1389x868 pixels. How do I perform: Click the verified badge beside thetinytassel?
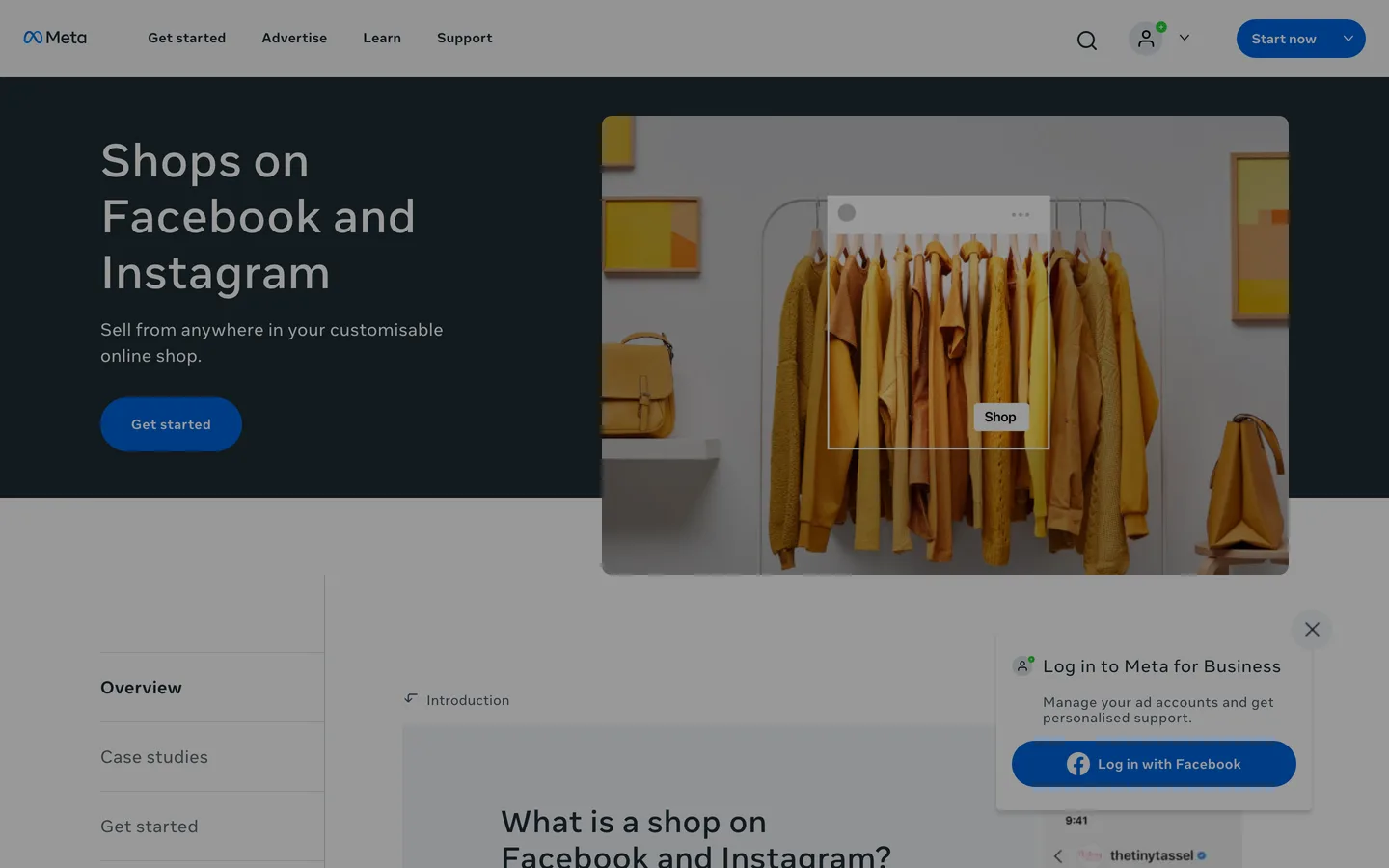coord(1202,855)
